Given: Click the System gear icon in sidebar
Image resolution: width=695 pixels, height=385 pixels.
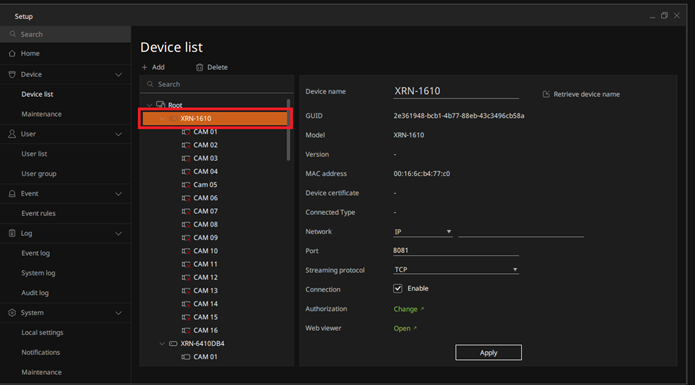Looking at the screenshot, I should click(x=12, y=313).
